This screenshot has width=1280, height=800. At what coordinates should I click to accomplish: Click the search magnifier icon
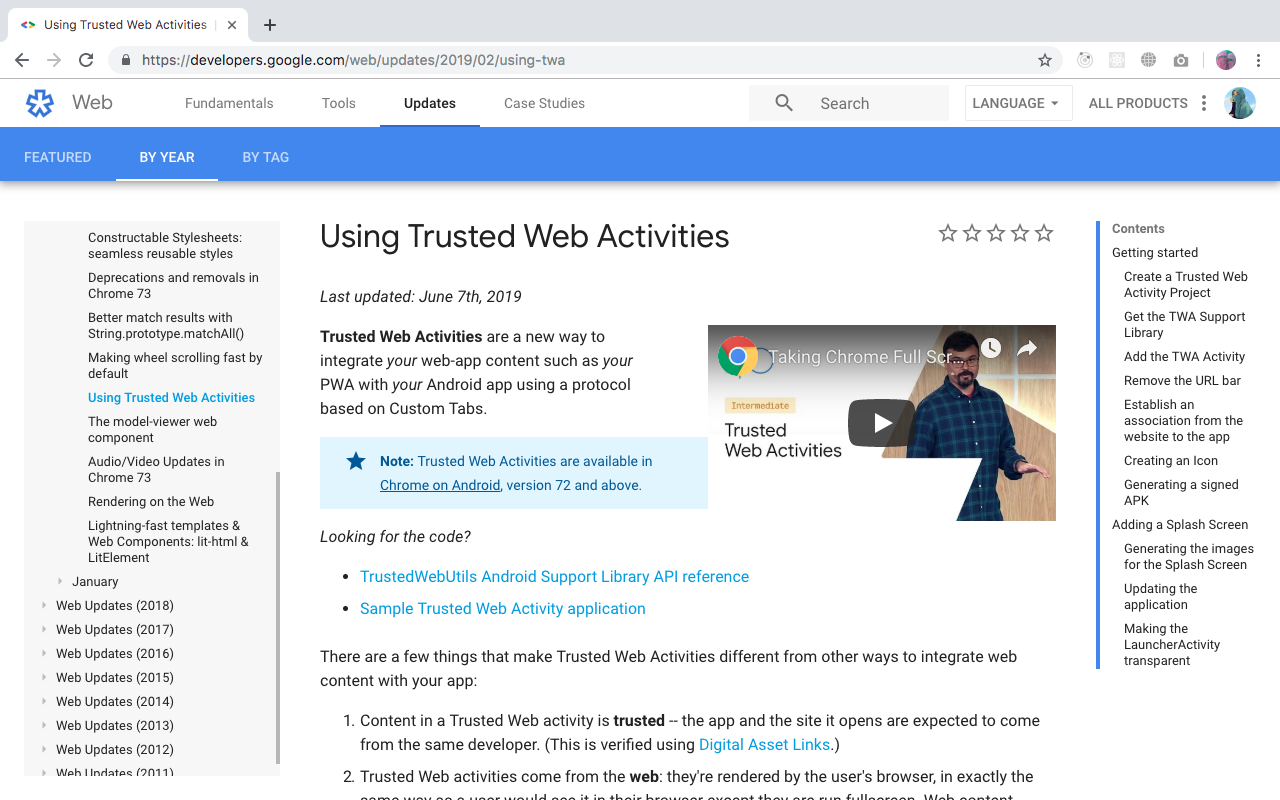[784, 103]
